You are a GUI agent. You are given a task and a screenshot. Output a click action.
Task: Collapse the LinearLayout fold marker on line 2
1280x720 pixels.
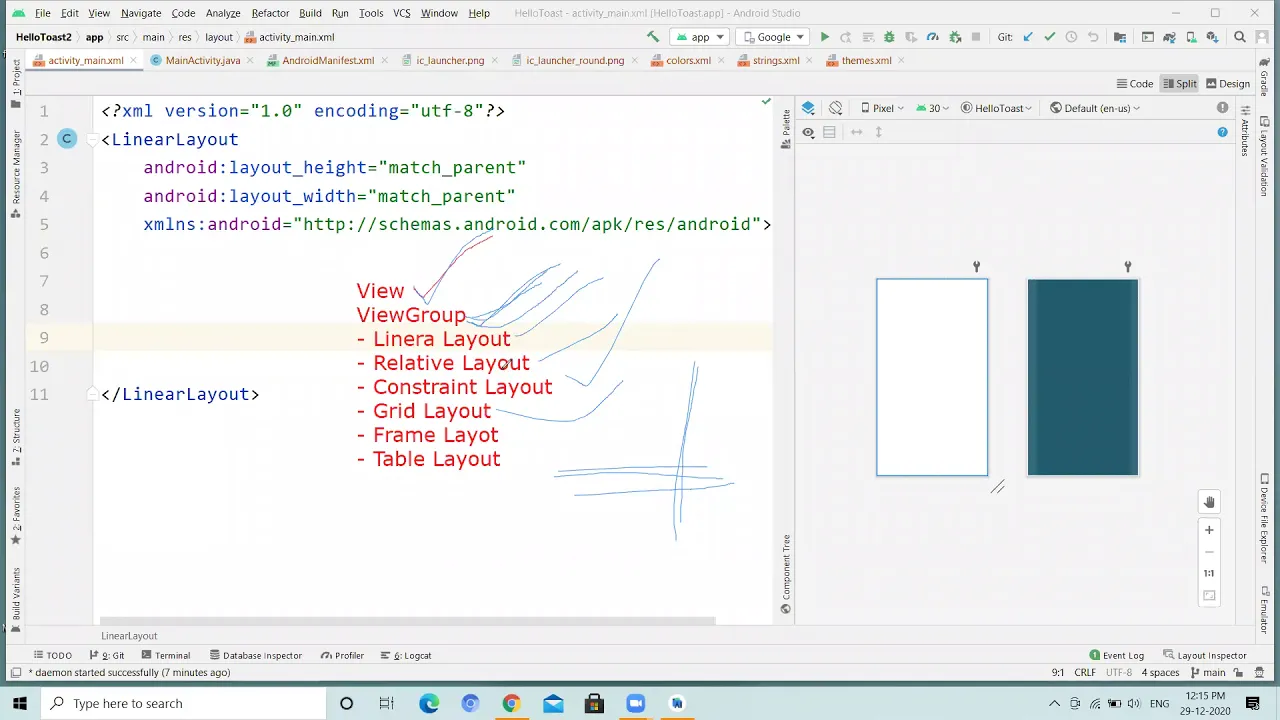[x=93, y=139]
